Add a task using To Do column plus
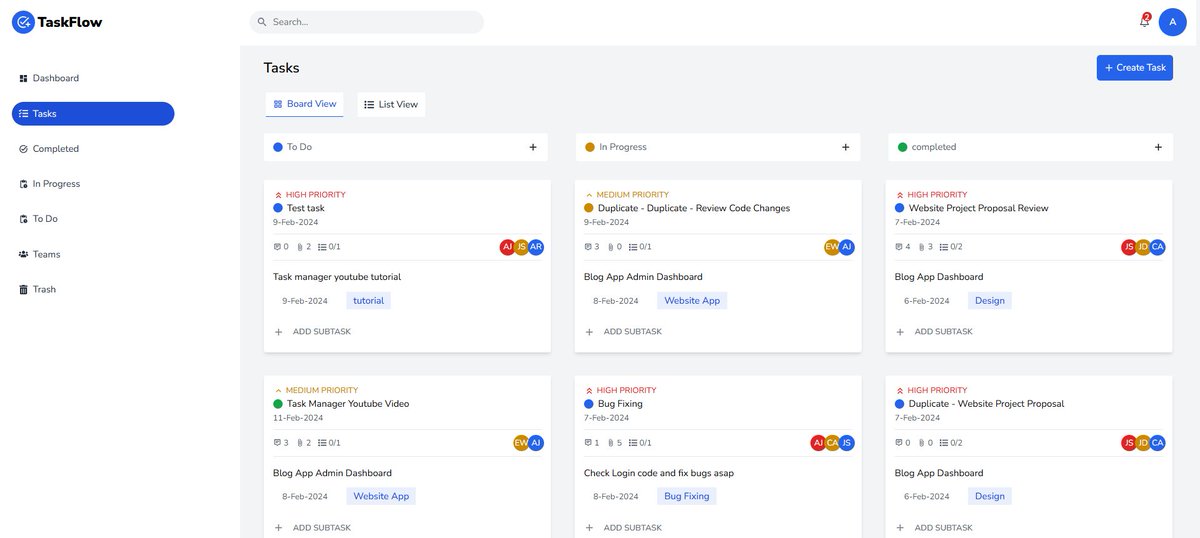The height and width of the screenshot is (538, 1200). (x=533, y=147)
